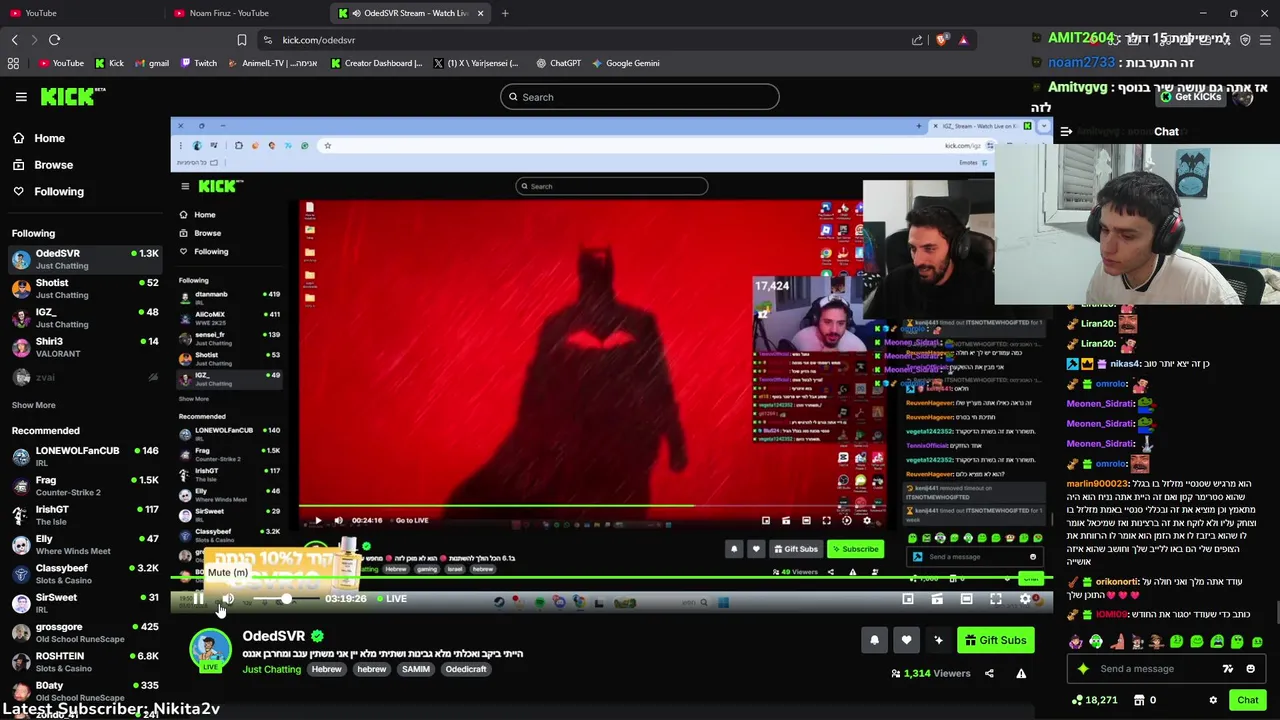
Task: Open the OdedSVR channel in the Following list
Action: 85,259
